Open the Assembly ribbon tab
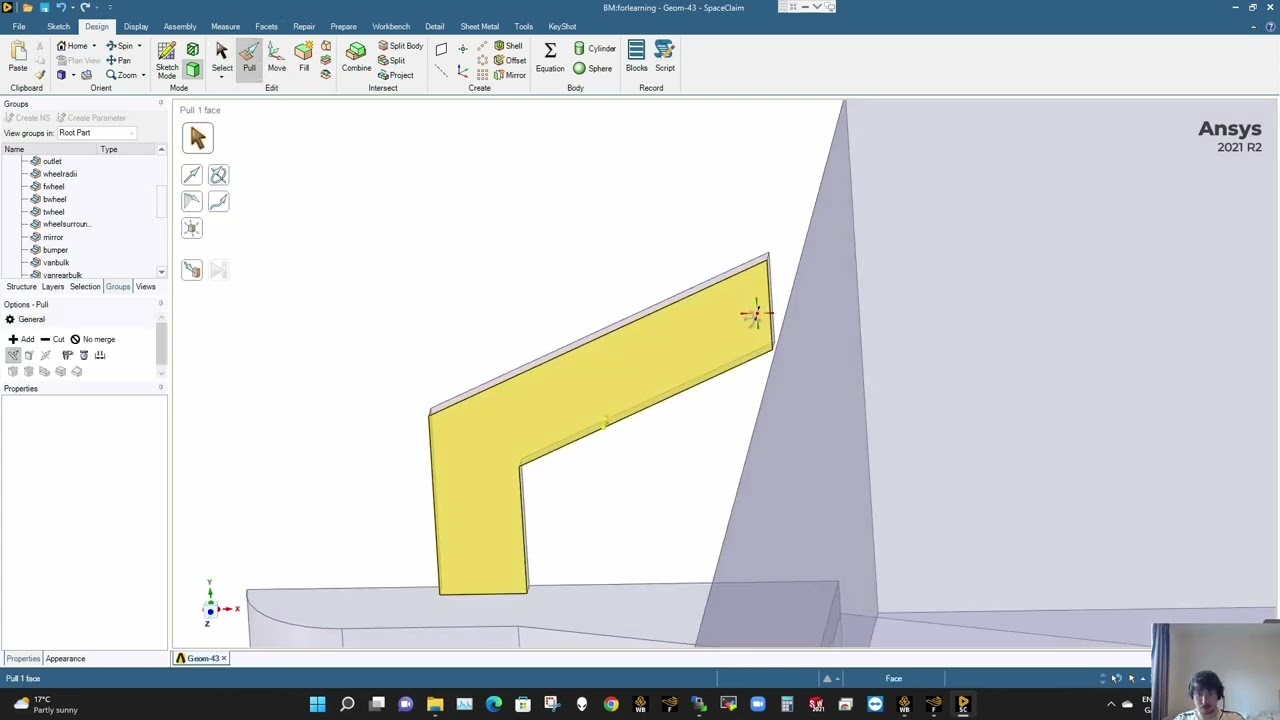The image size is (1280, 720). (x=180, y=26)
